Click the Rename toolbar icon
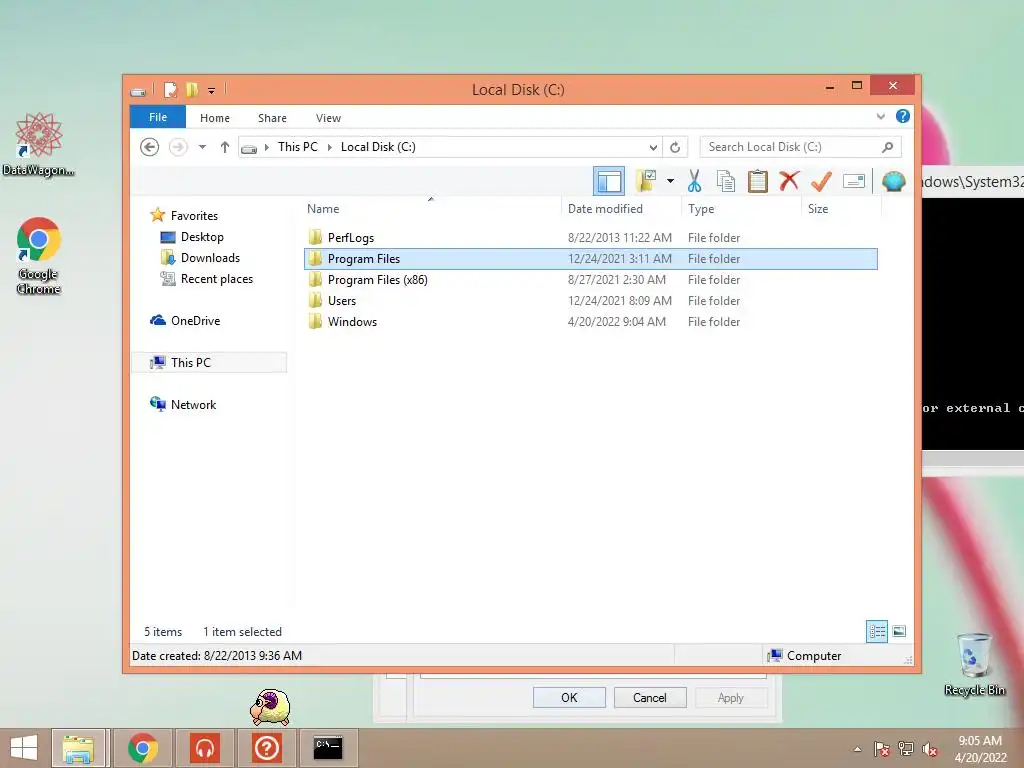Viewport: 1024px width, 768px height. 854,181
